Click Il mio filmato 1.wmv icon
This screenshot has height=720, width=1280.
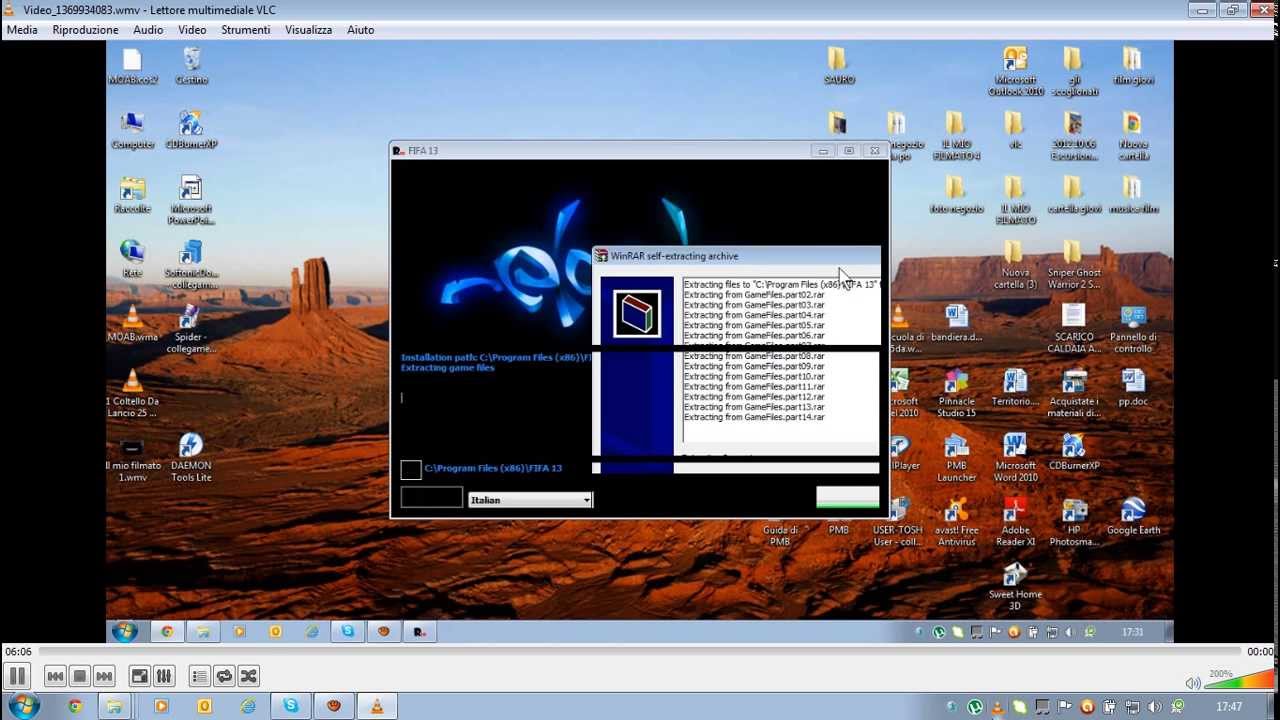[x=132, y=458]
